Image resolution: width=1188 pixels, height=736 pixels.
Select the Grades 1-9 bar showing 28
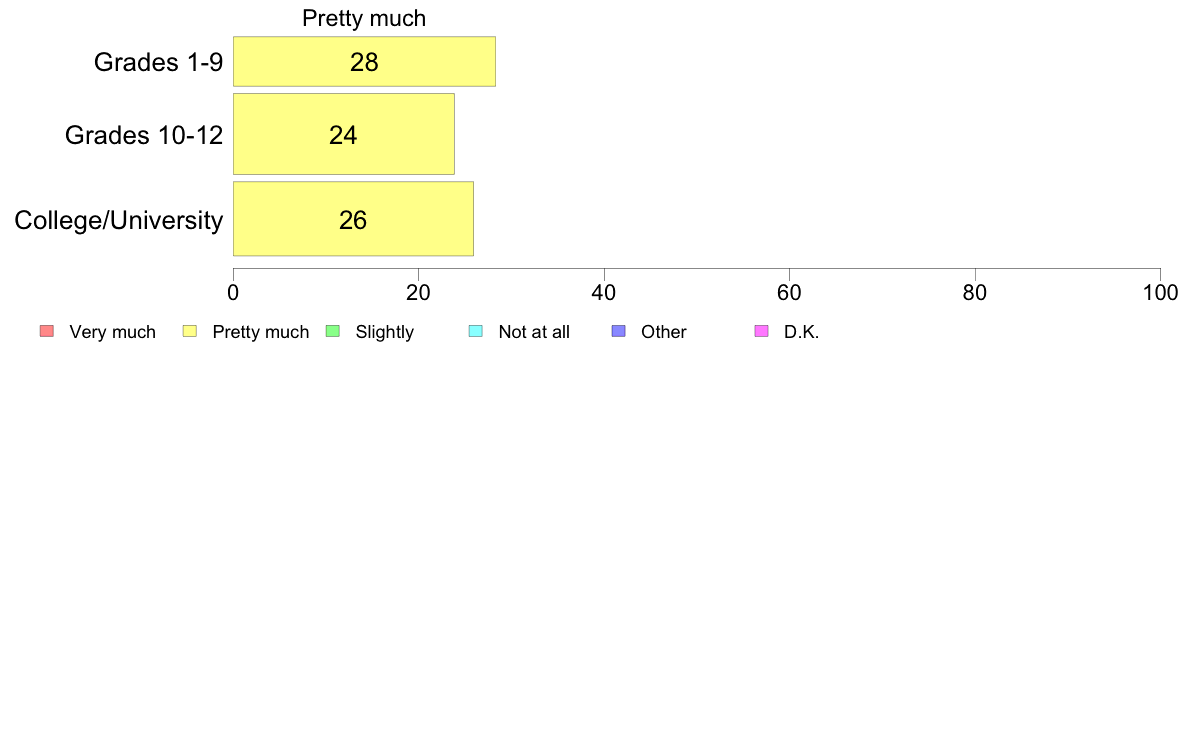click(x=364, y=62)
